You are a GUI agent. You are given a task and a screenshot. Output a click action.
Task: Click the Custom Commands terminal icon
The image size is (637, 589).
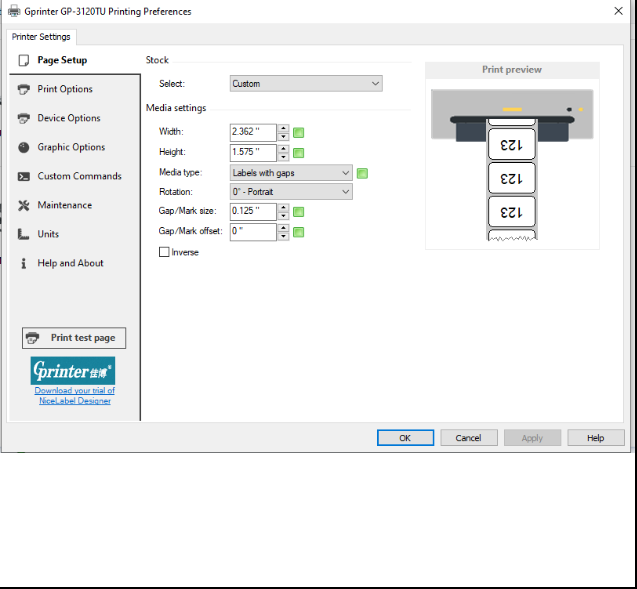[24, 176]
